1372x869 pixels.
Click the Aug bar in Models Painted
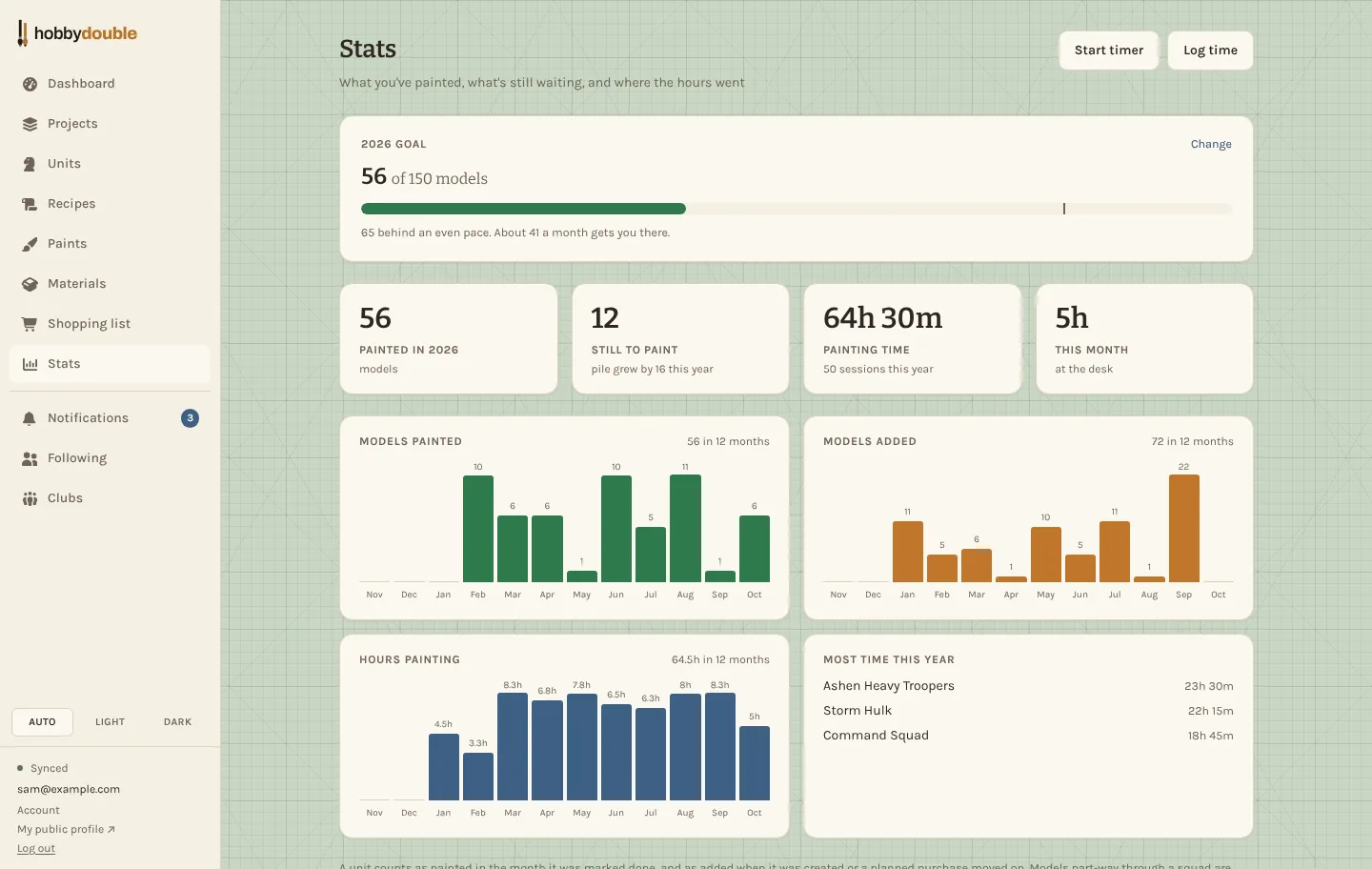point(685,528)
